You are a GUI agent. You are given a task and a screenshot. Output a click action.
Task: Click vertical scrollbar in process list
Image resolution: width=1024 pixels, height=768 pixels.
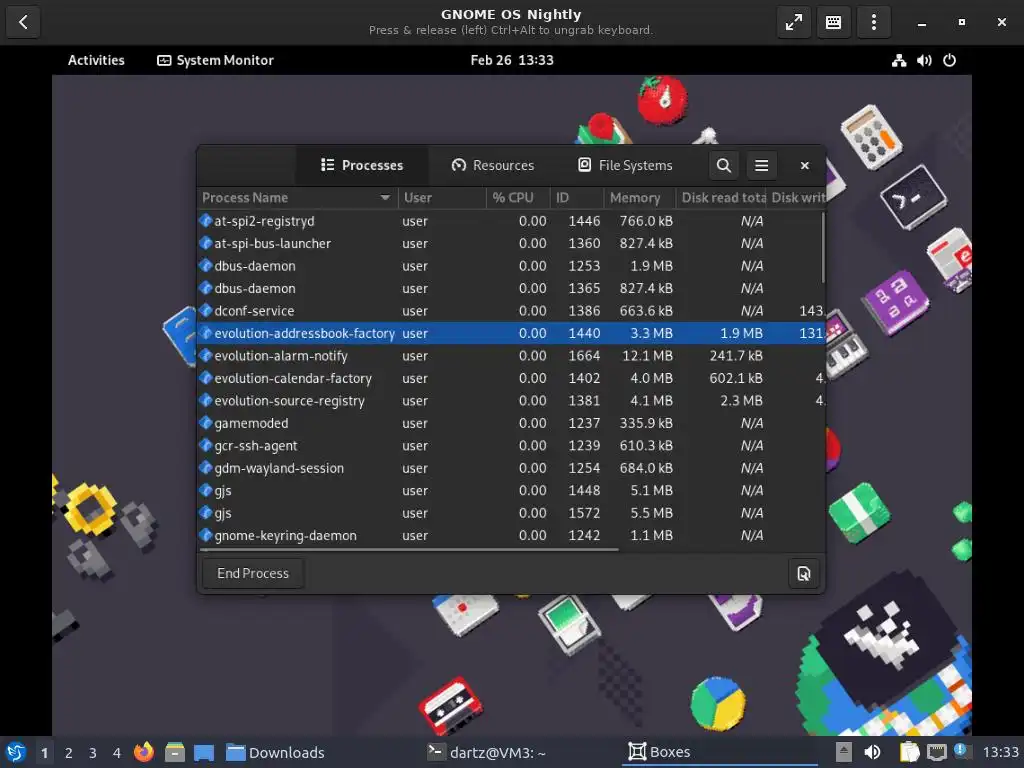[x=823, y=248]
